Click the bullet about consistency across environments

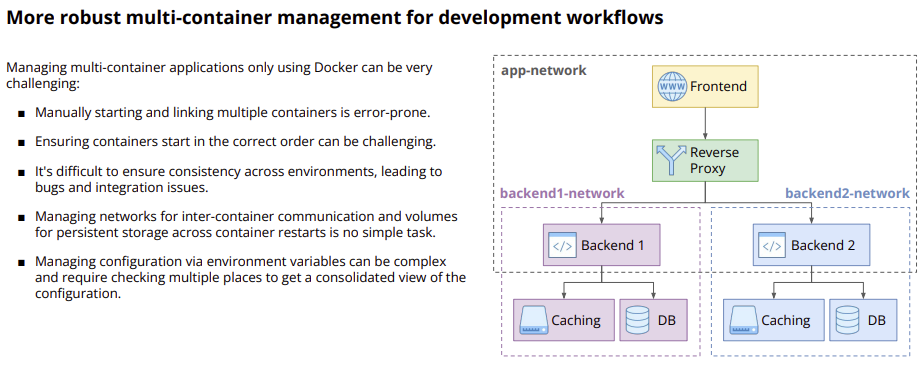[238, 180]
